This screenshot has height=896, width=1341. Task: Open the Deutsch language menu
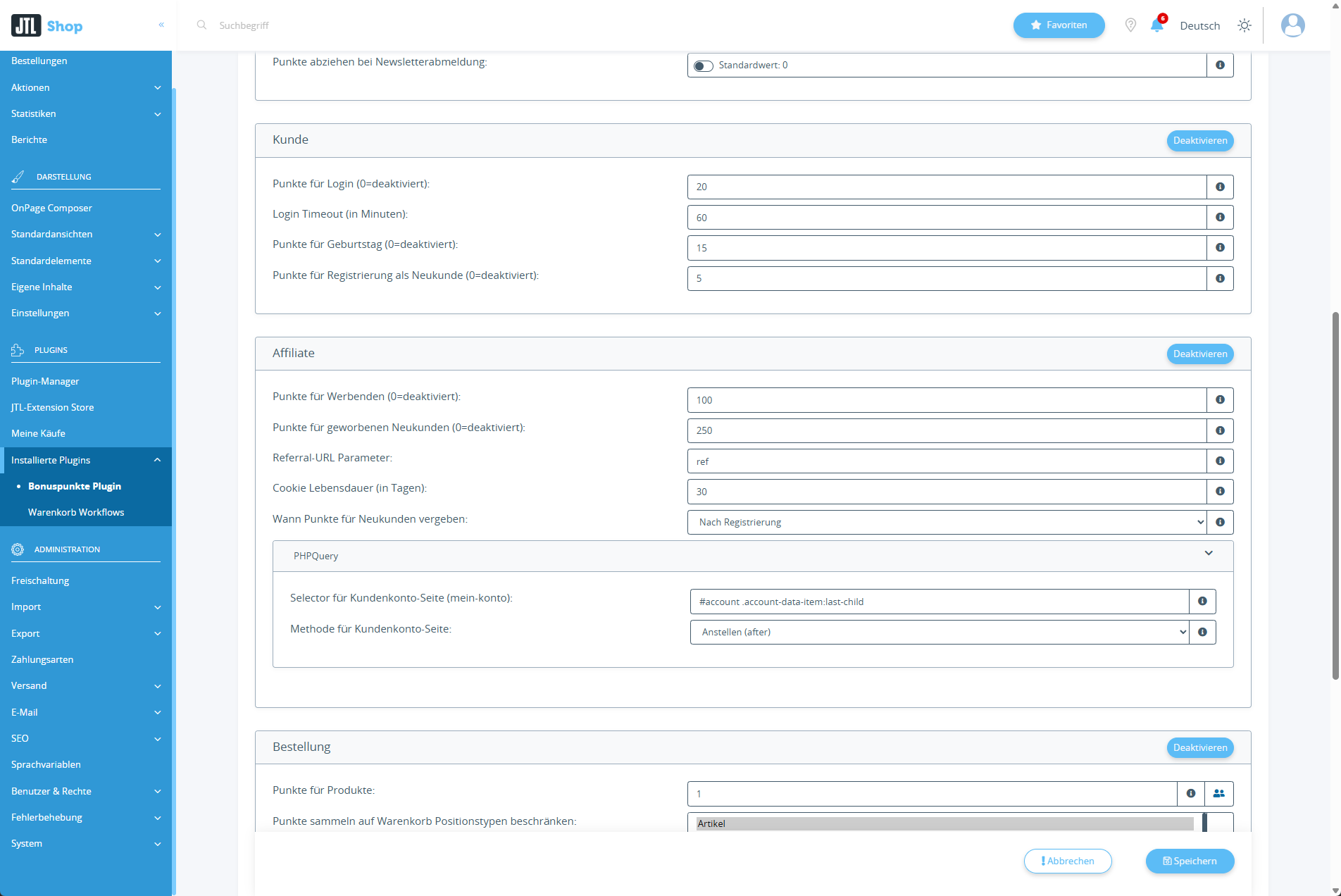tap(1199, 25)
